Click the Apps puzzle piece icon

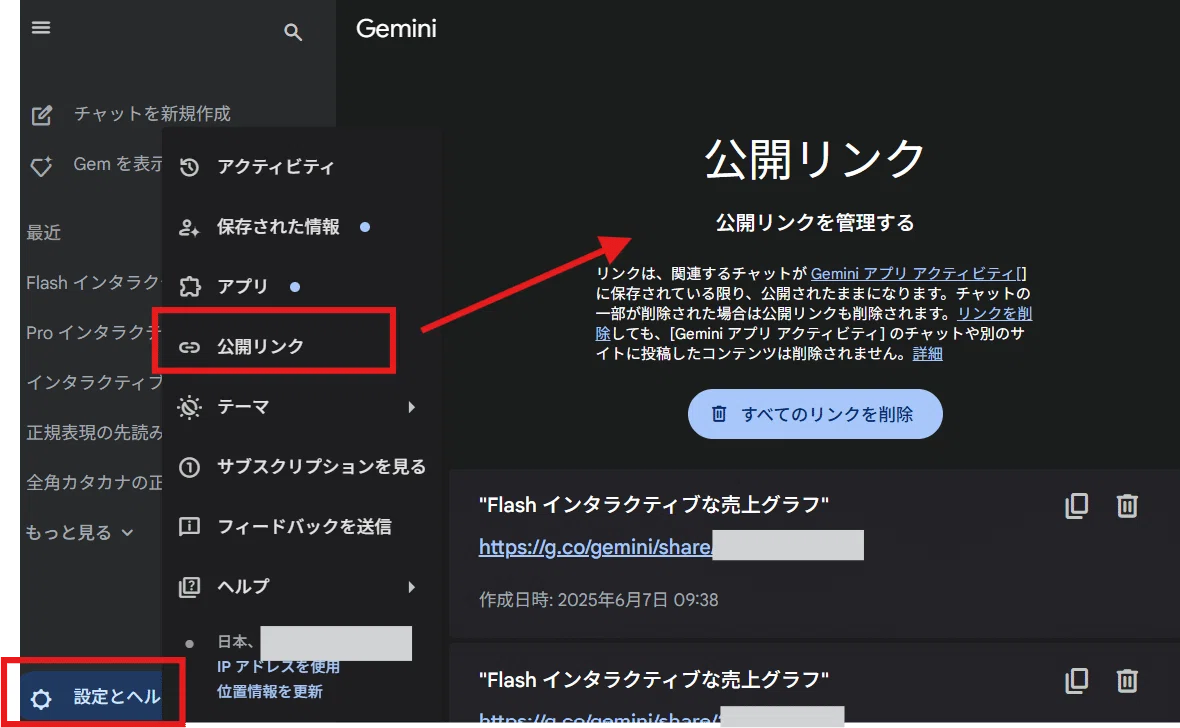190,287
